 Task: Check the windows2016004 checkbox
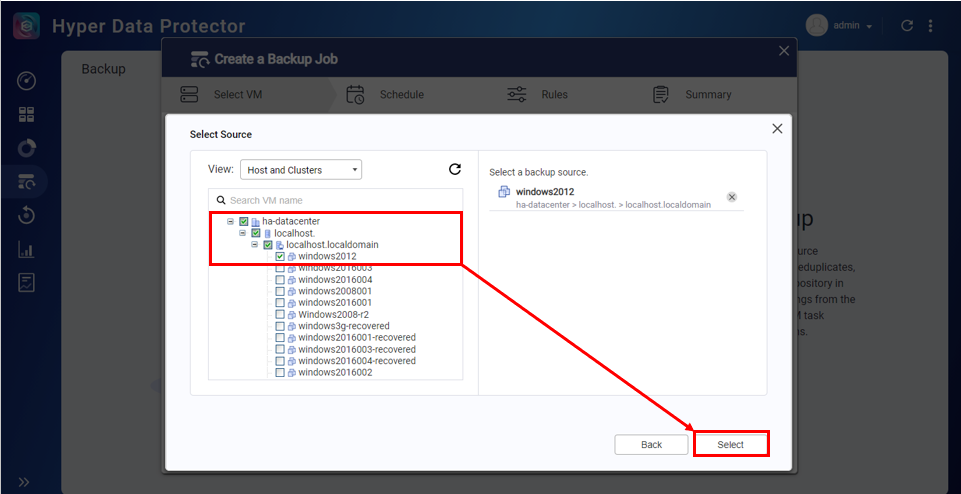point(280,279)
